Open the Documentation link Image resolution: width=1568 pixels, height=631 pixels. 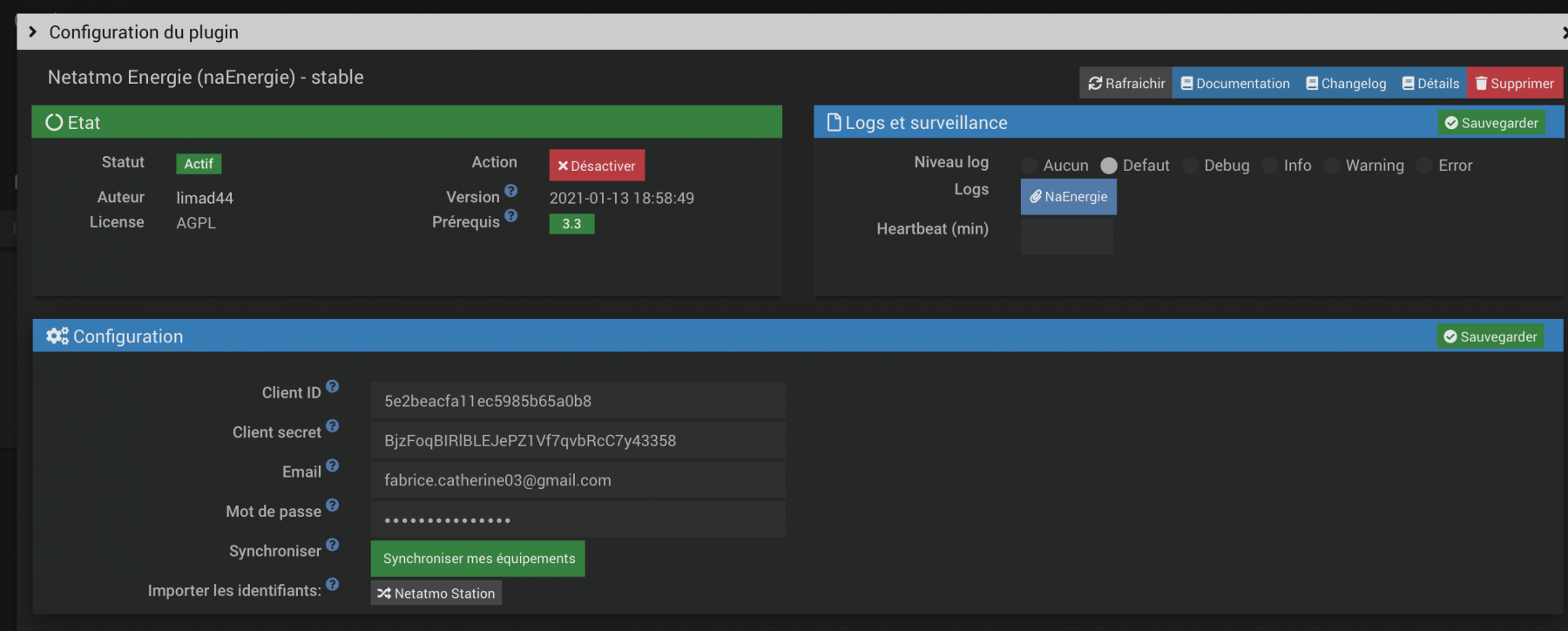coord(1234,84)
